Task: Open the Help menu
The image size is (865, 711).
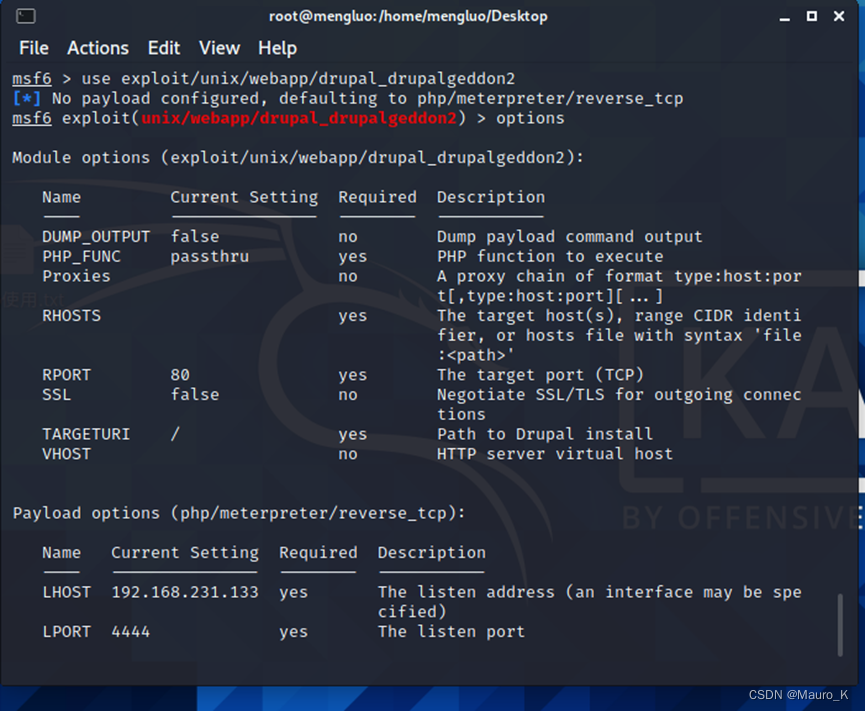Action: [x=277, y=48]
